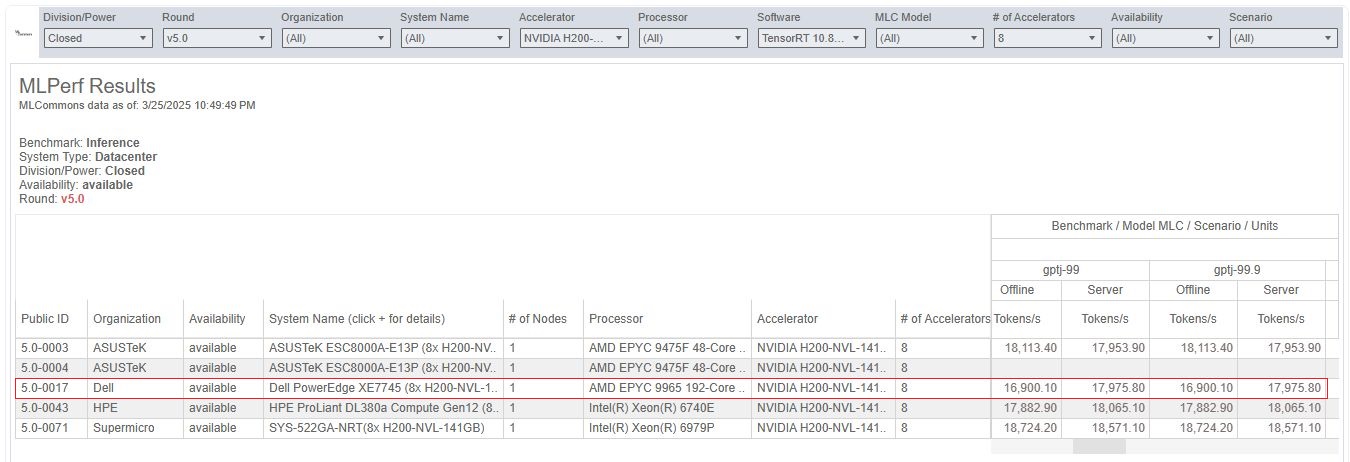Click the Availability column header in table
Image resolution: width=1350 pixels, height=462 pixels.
[217, 319]
